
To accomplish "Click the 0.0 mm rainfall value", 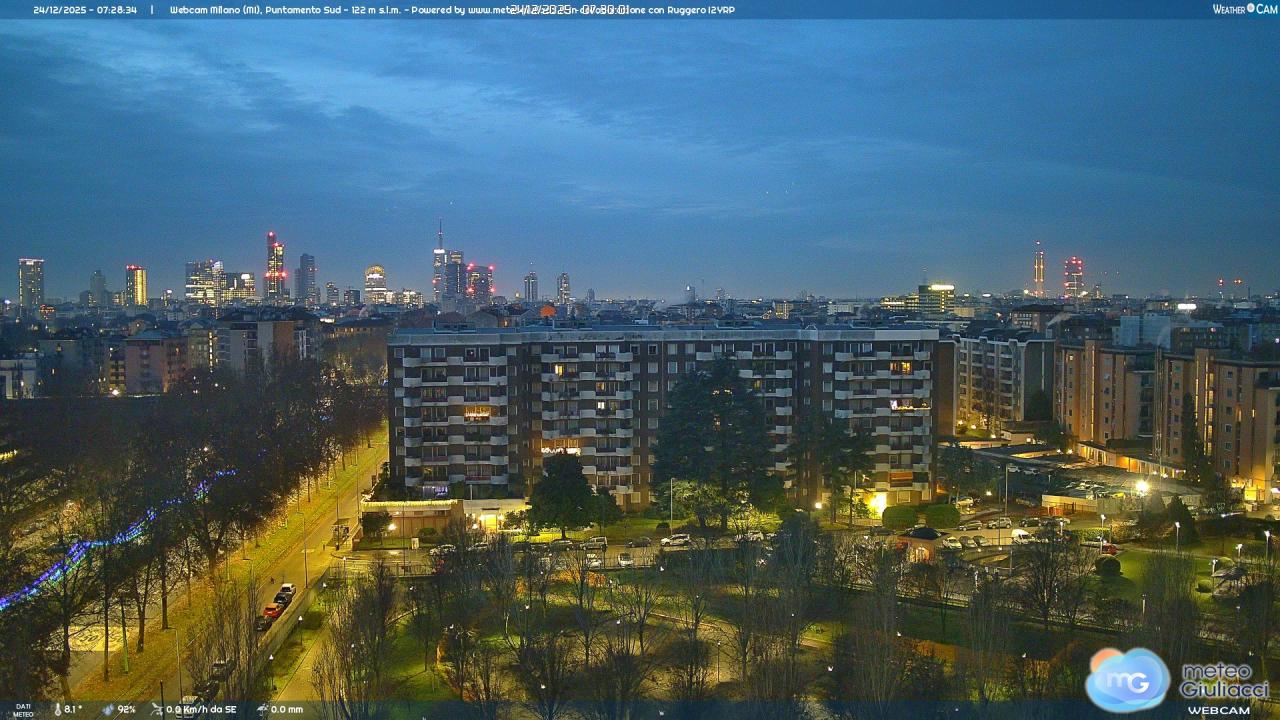I will [x=287, y=709].
